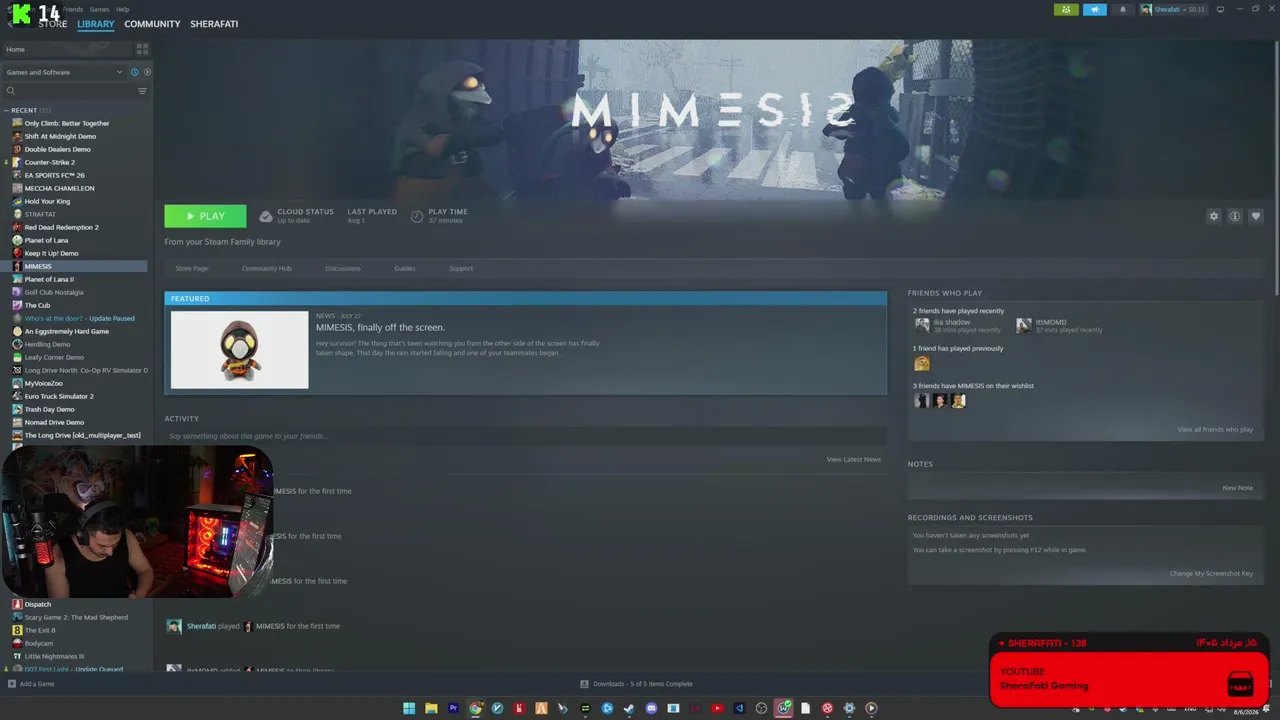Screen dimensions: 1280x720
Task: Open avatar of friend who played previously
Action: point(922,363)
